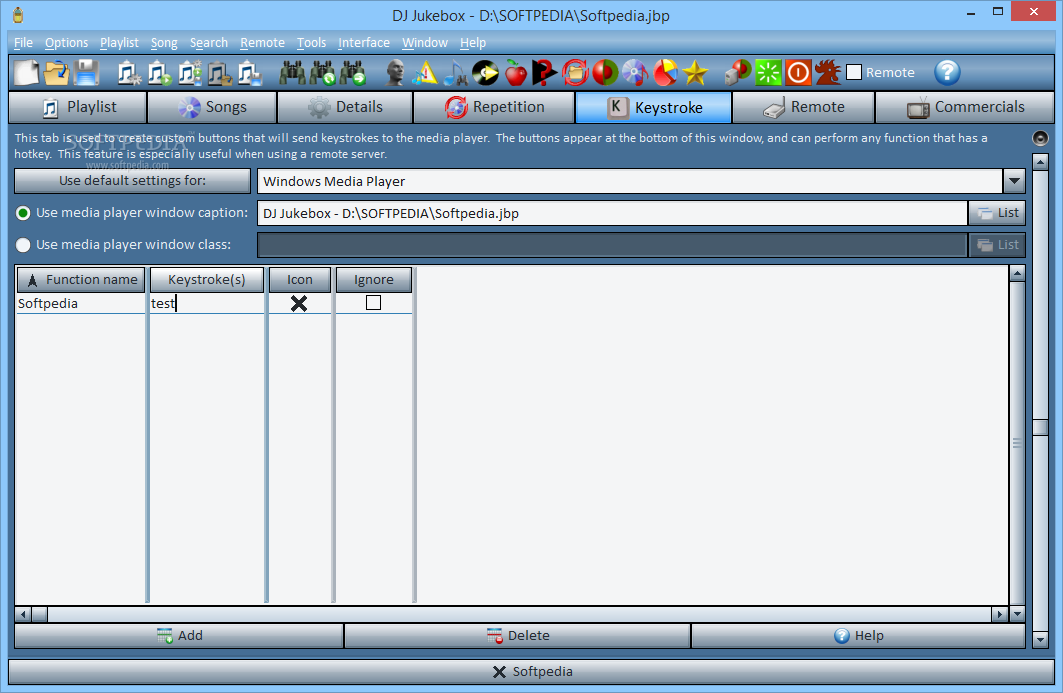Click the gold star icon

coord(696,73)
